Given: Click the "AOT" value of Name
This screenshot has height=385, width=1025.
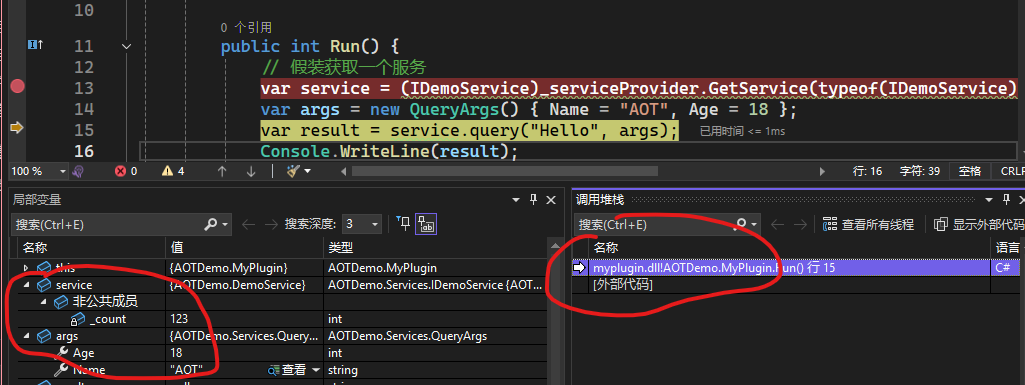Looking at the screenshot, I should click(x=186, y=370).
